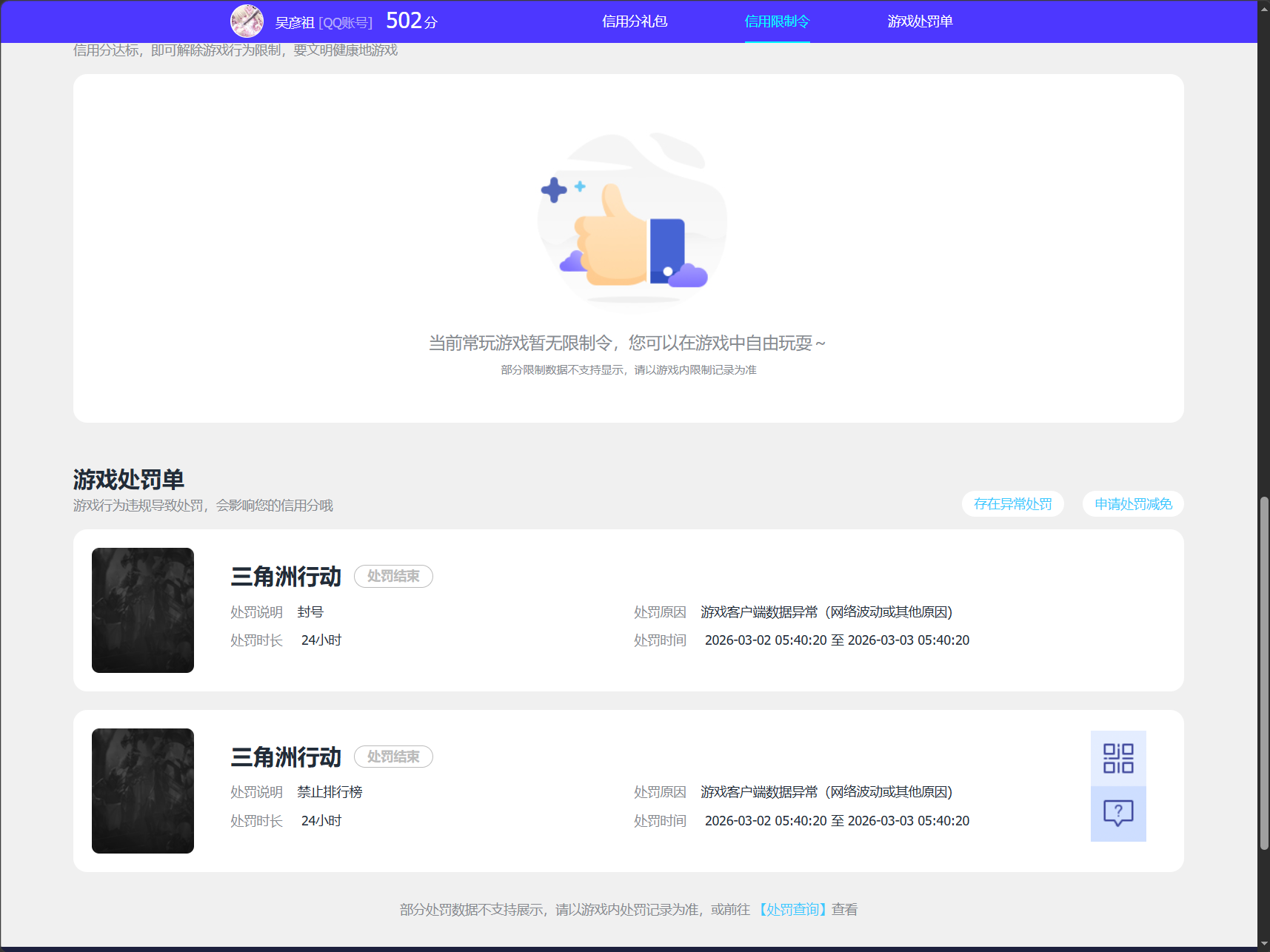
Task: Click punishment time range in 禁止排行榜 record
Action: pyautogui.click(x=837, y=821)
